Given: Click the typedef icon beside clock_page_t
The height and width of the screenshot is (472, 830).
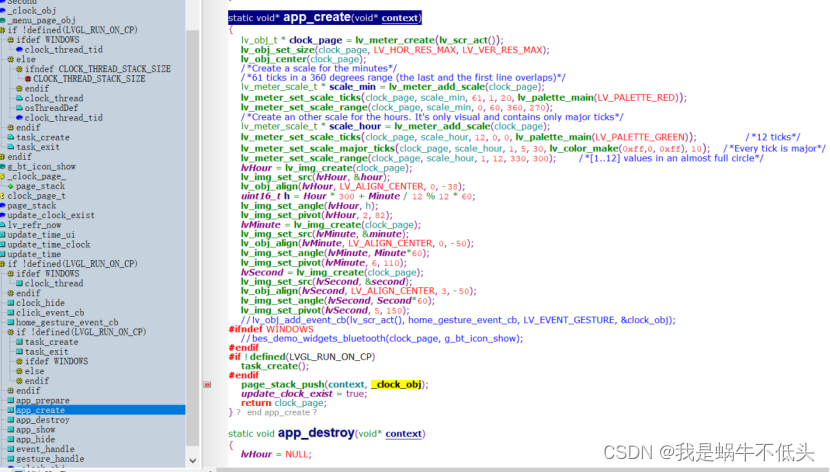Looking at the screenshot, I should click(x=3, y=196).
